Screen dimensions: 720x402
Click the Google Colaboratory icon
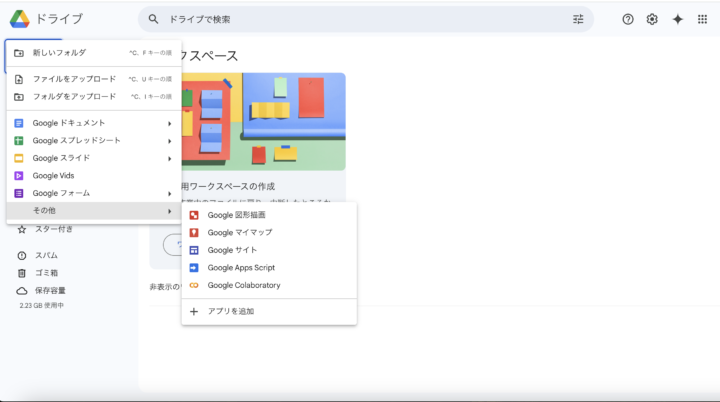(x=194, y=285)
